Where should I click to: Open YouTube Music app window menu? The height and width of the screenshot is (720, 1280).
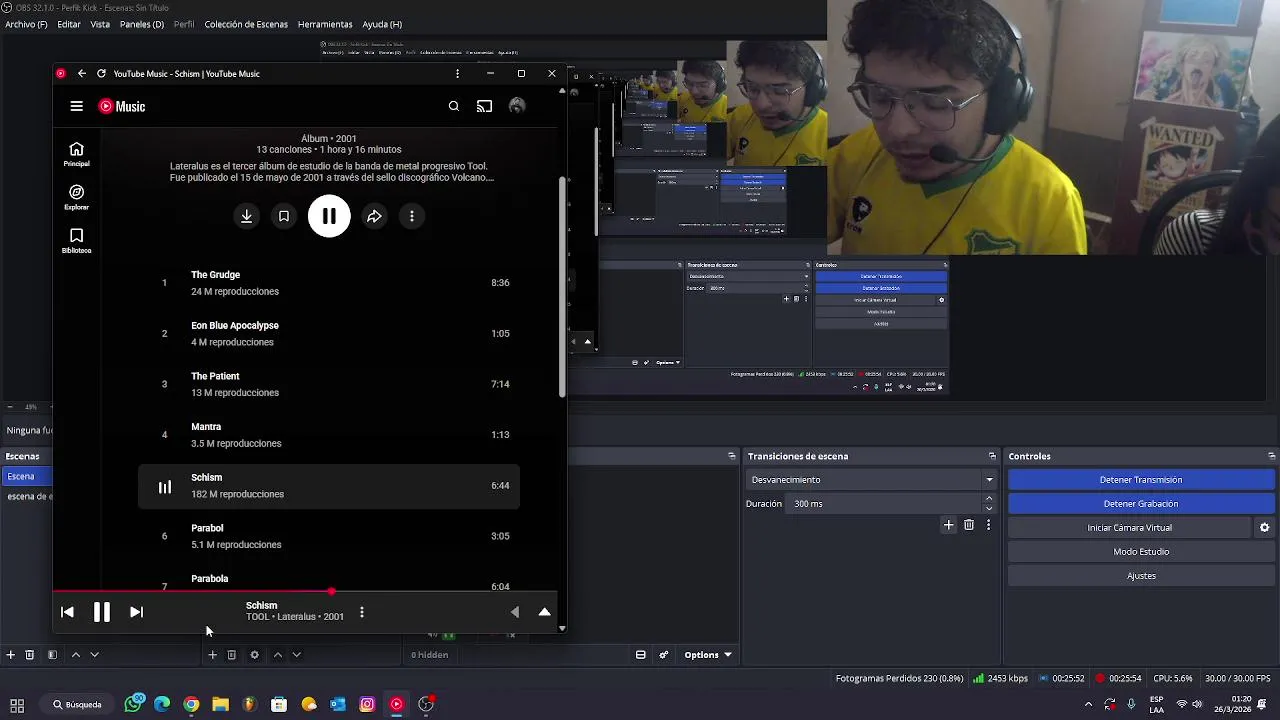tap(457, 73)
